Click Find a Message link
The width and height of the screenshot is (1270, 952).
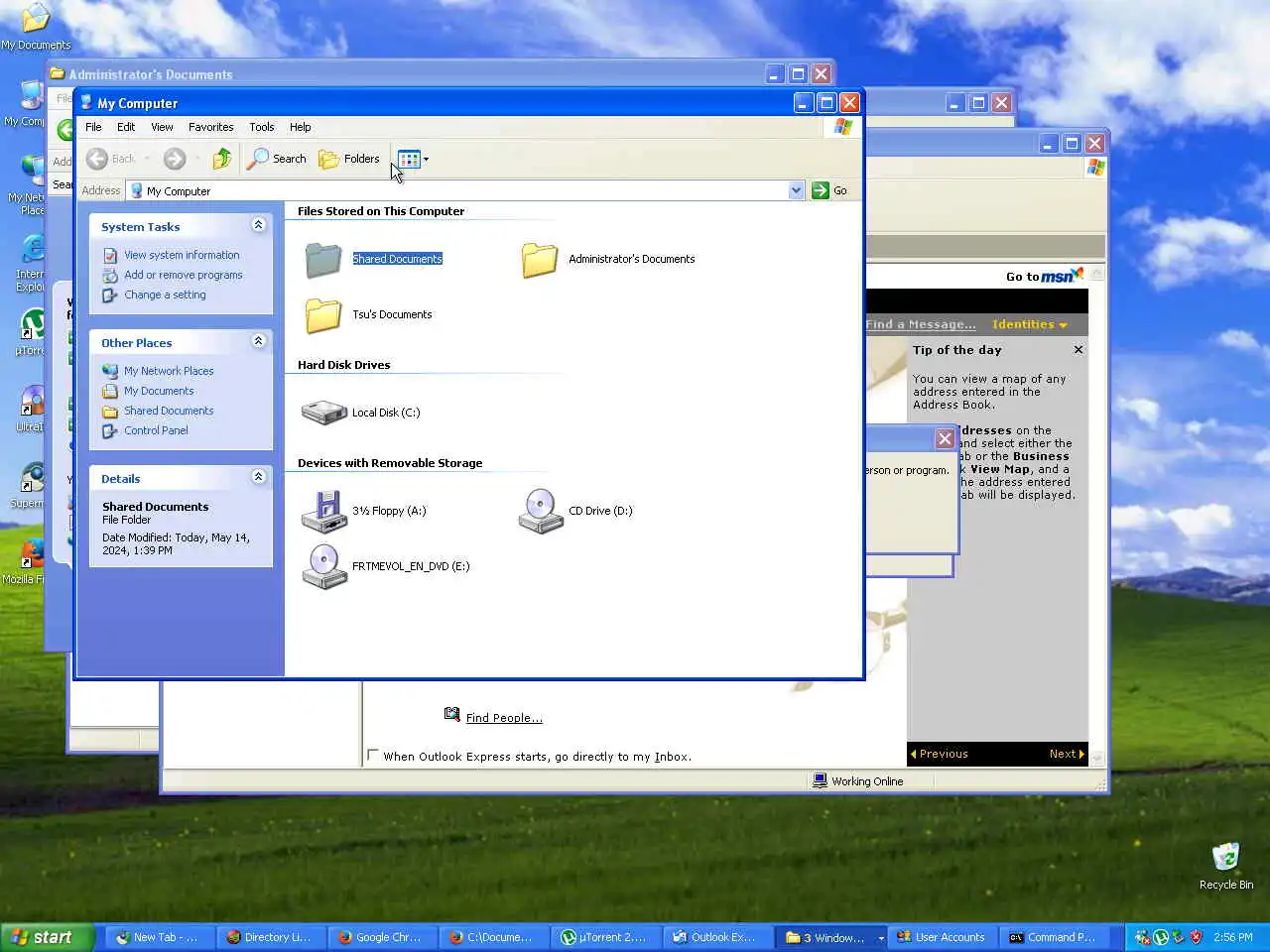pos(921,324)
